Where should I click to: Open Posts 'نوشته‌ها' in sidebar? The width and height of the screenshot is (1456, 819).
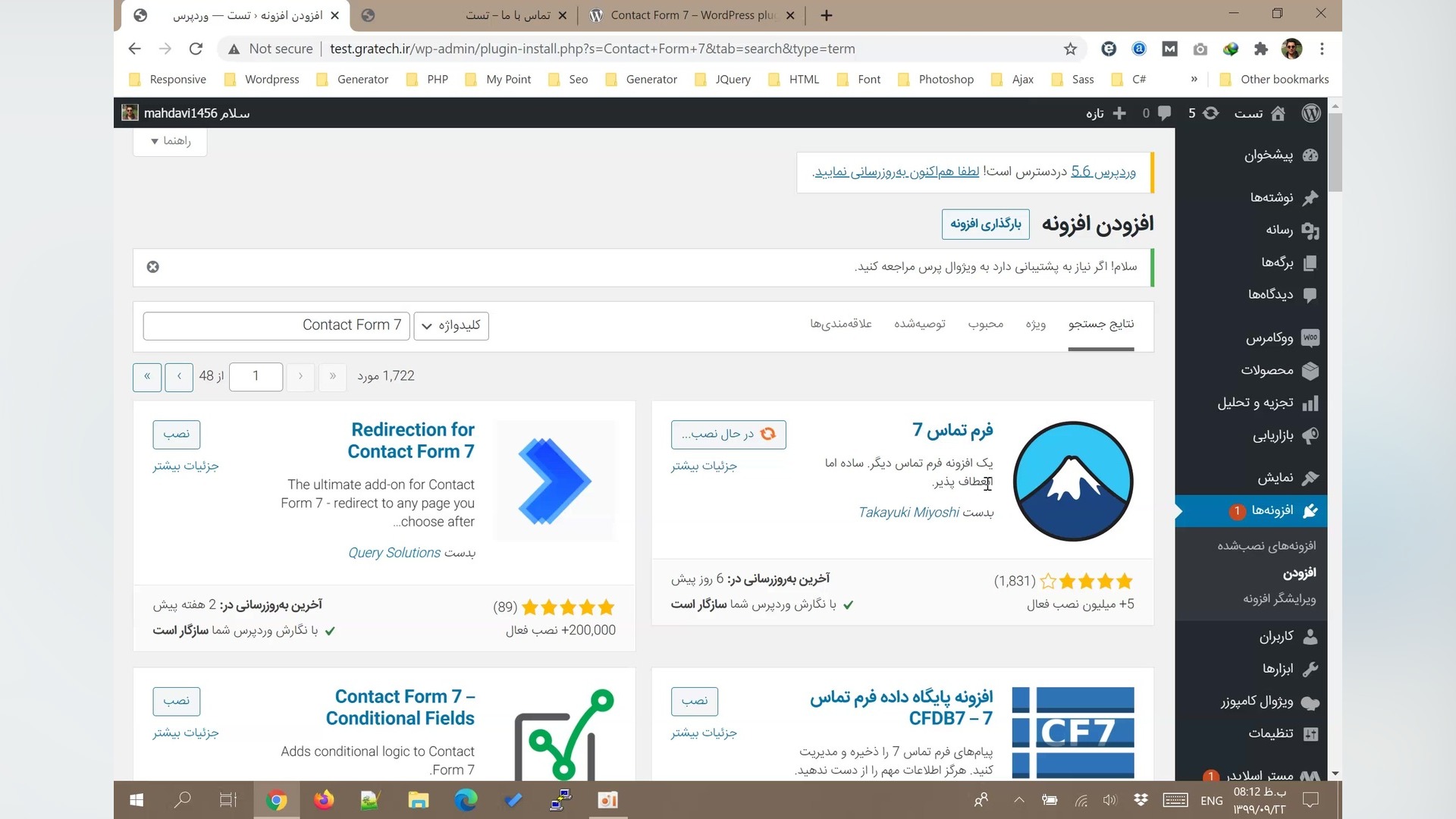1284,198
